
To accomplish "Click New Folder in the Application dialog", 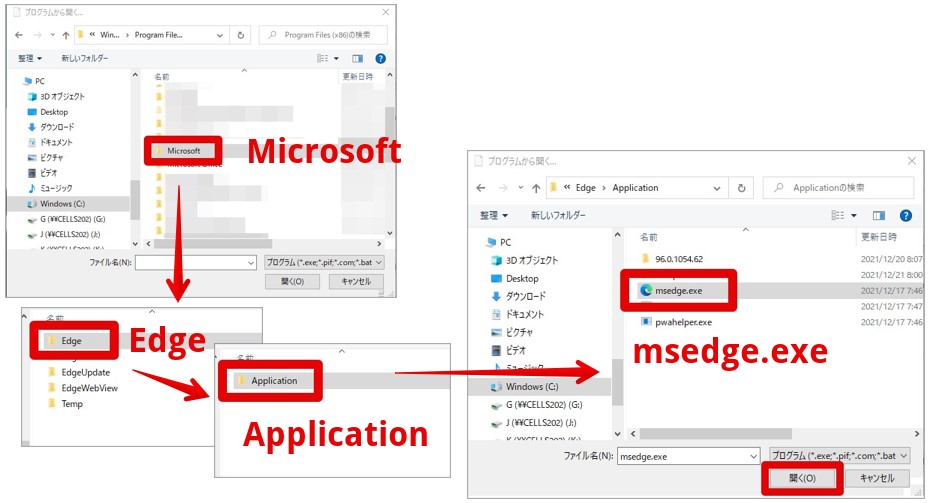I will pos(558,215).
